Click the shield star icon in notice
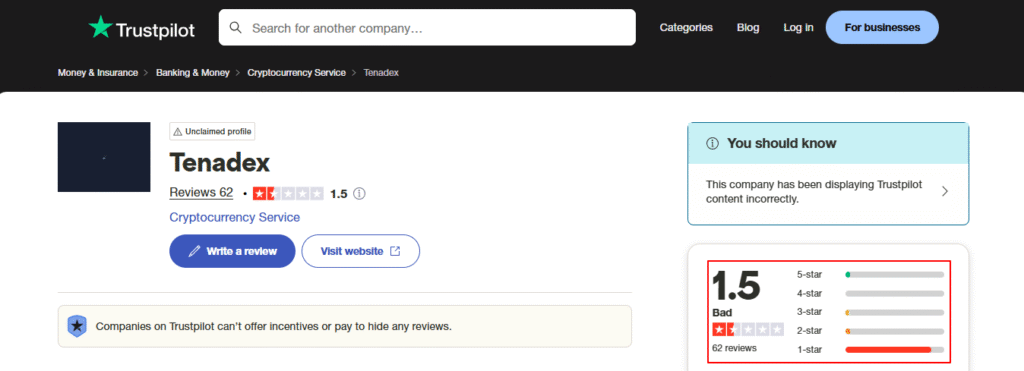This screenshot has width=1024, height=371. (x=77, y=325)
